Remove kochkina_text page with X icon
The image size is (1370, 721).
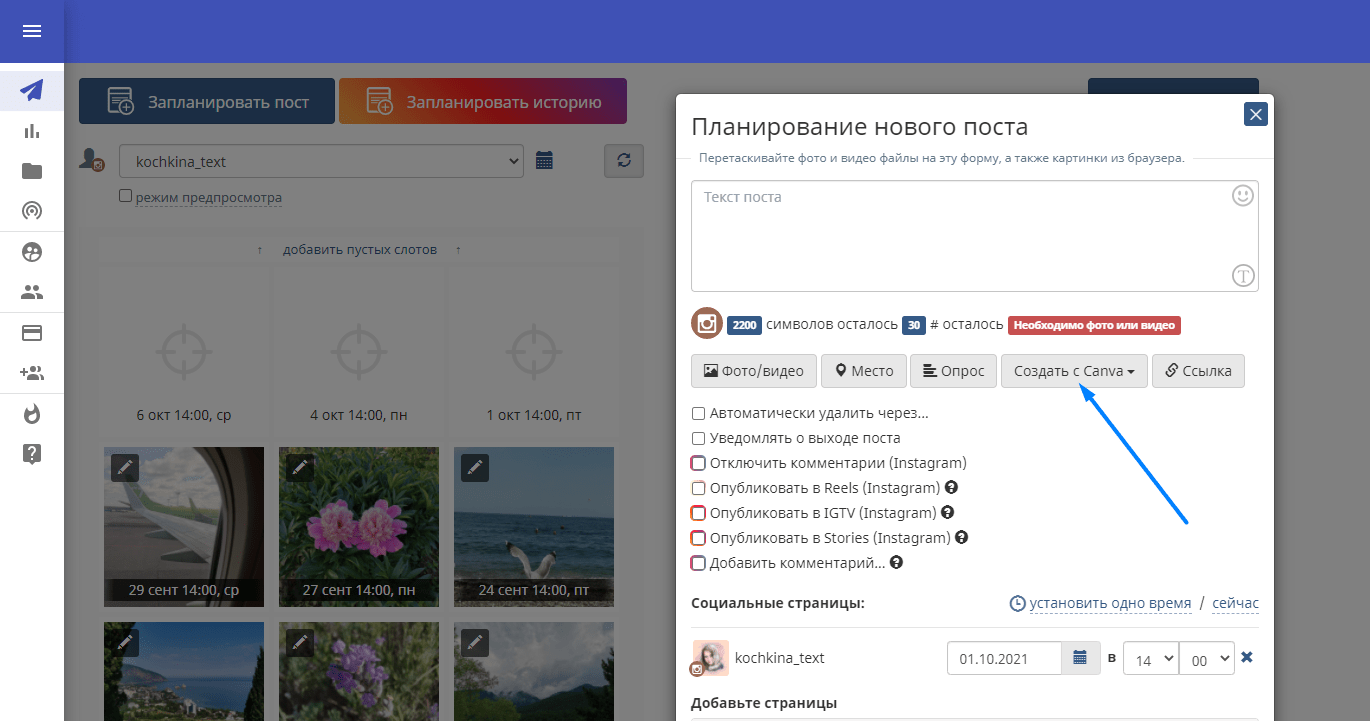[1246, 657]
